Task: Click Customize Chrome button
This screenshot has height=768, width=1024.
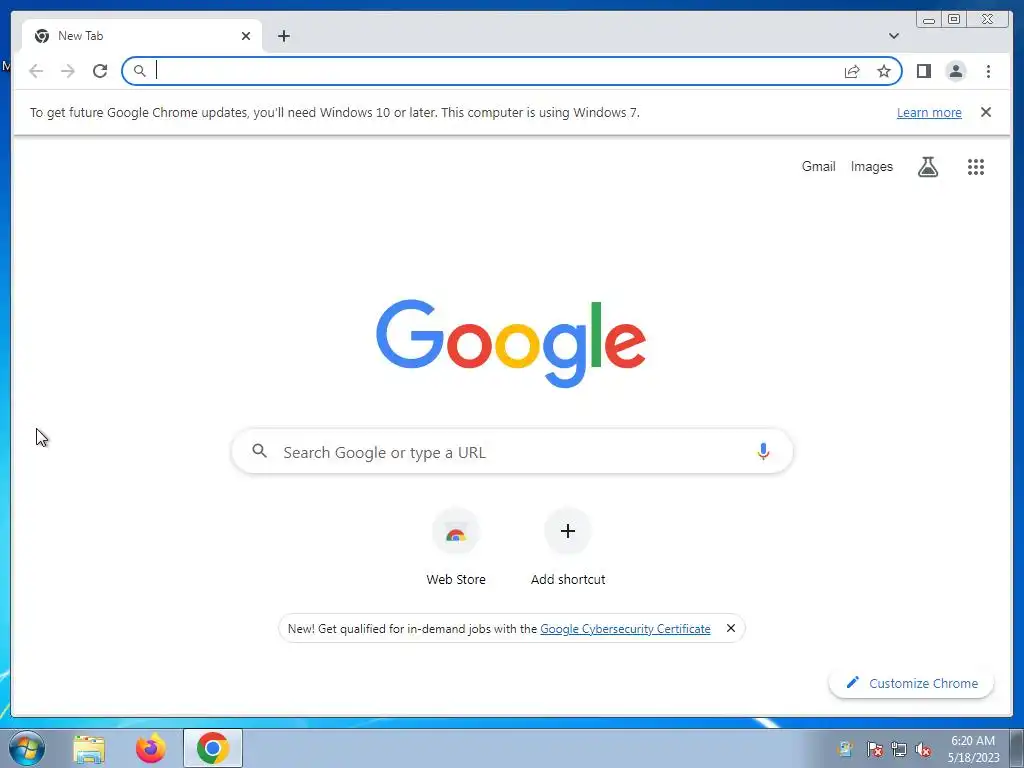Action: [911, 683]
